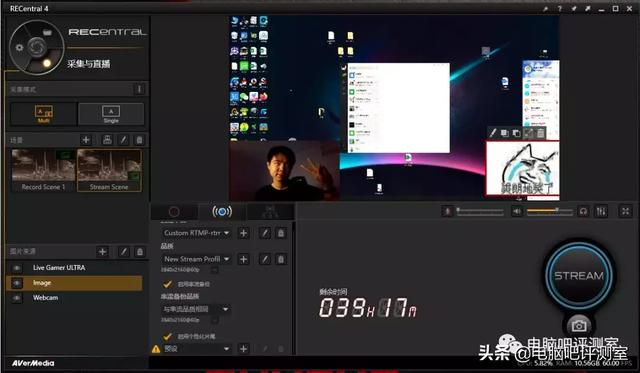Viewport: 640px width, 373px height.
Task: Take a snapshot with the camera icon
Action: pyautogui.click(x=579, y=326)
